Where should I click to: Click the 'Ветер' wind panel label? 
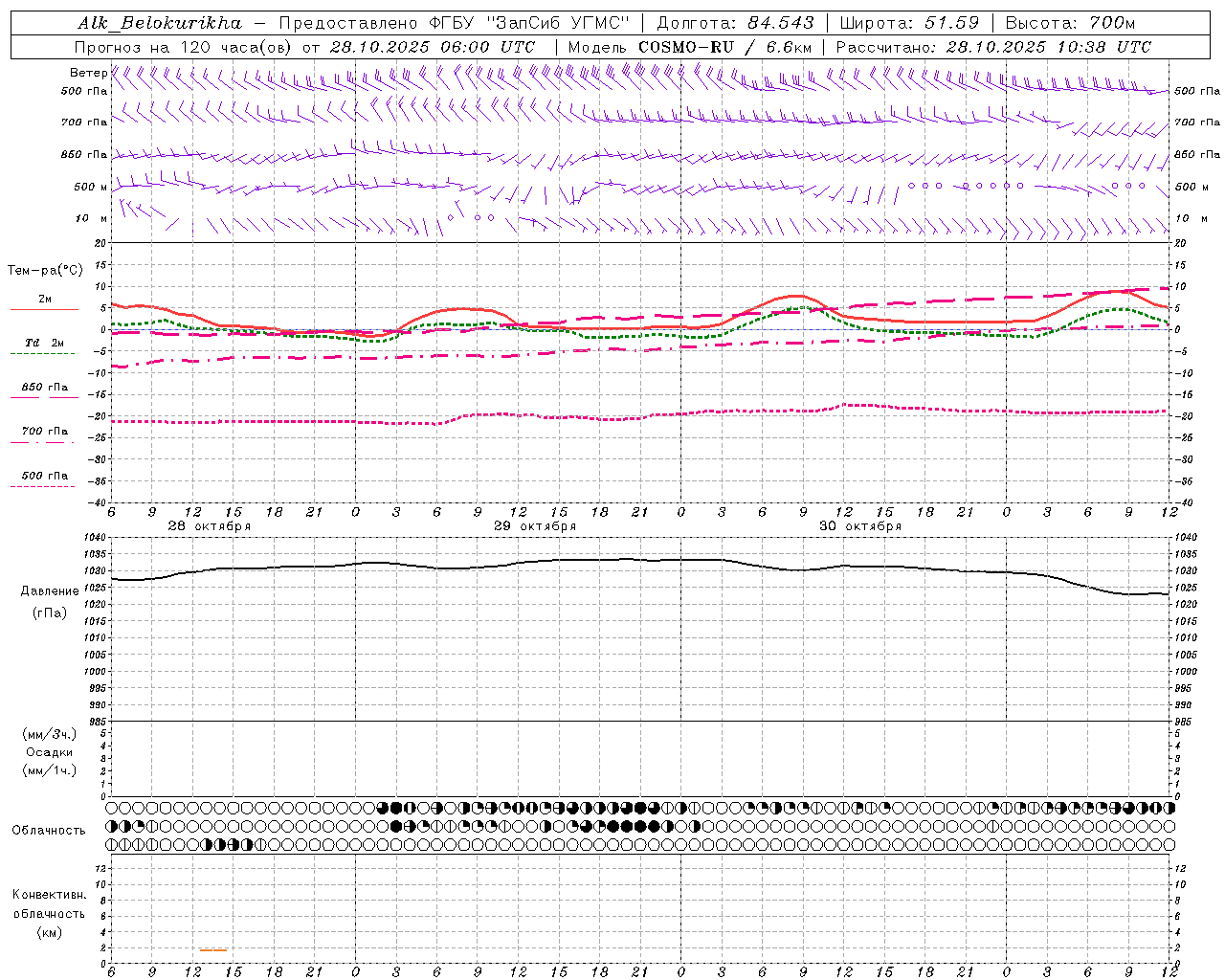88,73
